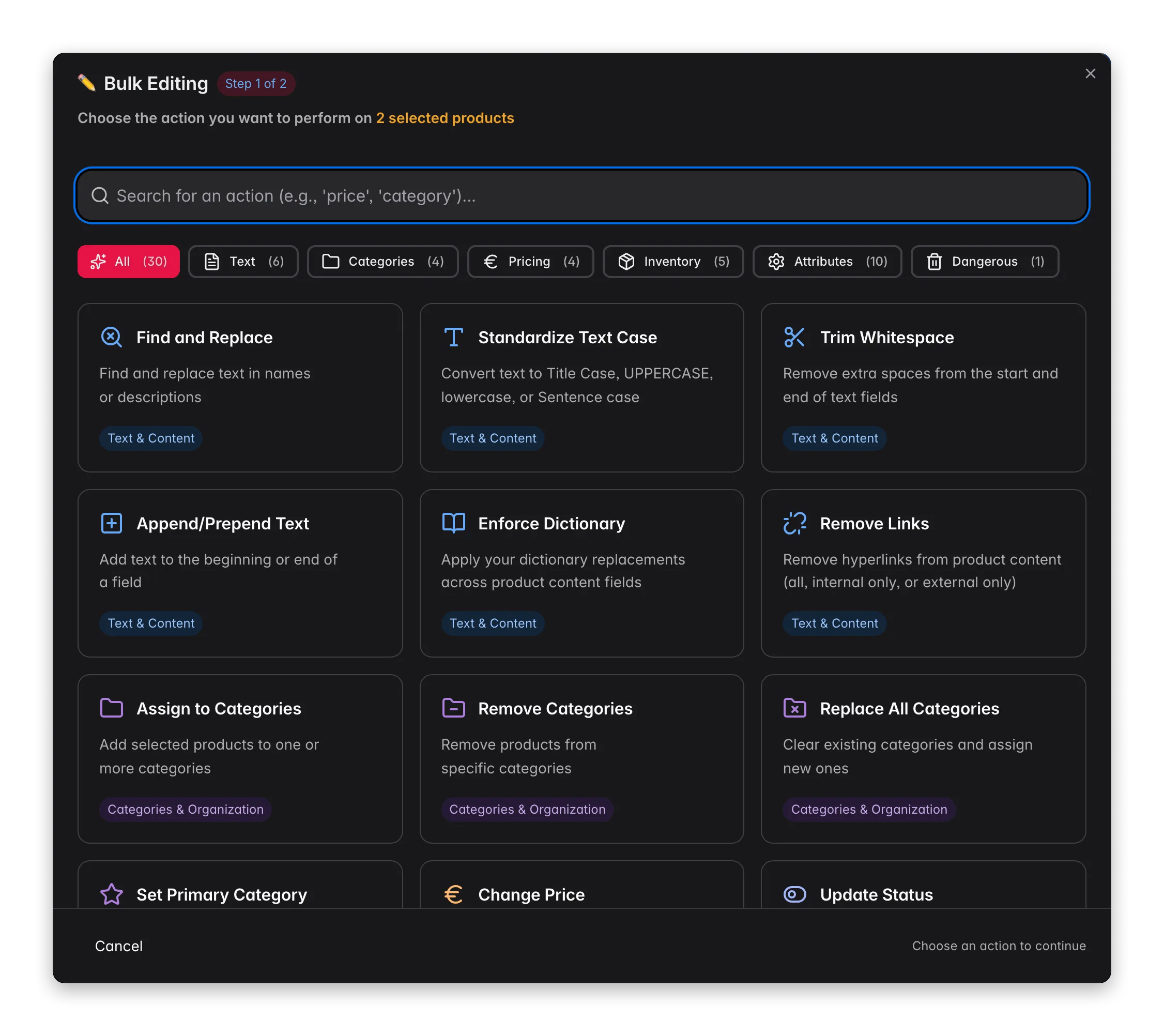Click the Remove Links unlink icon
The width and height of the screenshot is (1164, 1036).
click(x=794, y=523)
